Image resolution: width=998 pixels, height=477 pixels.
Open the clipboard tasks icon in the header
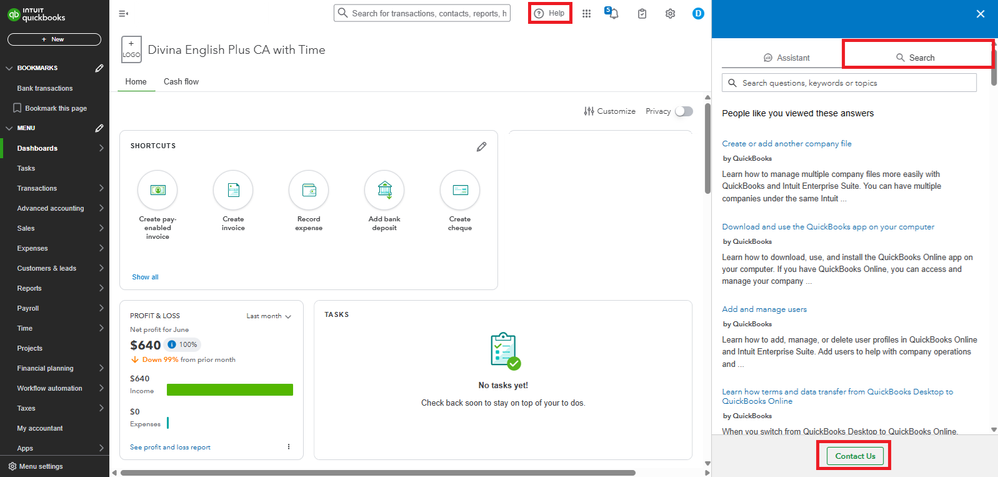click(642, 13)
